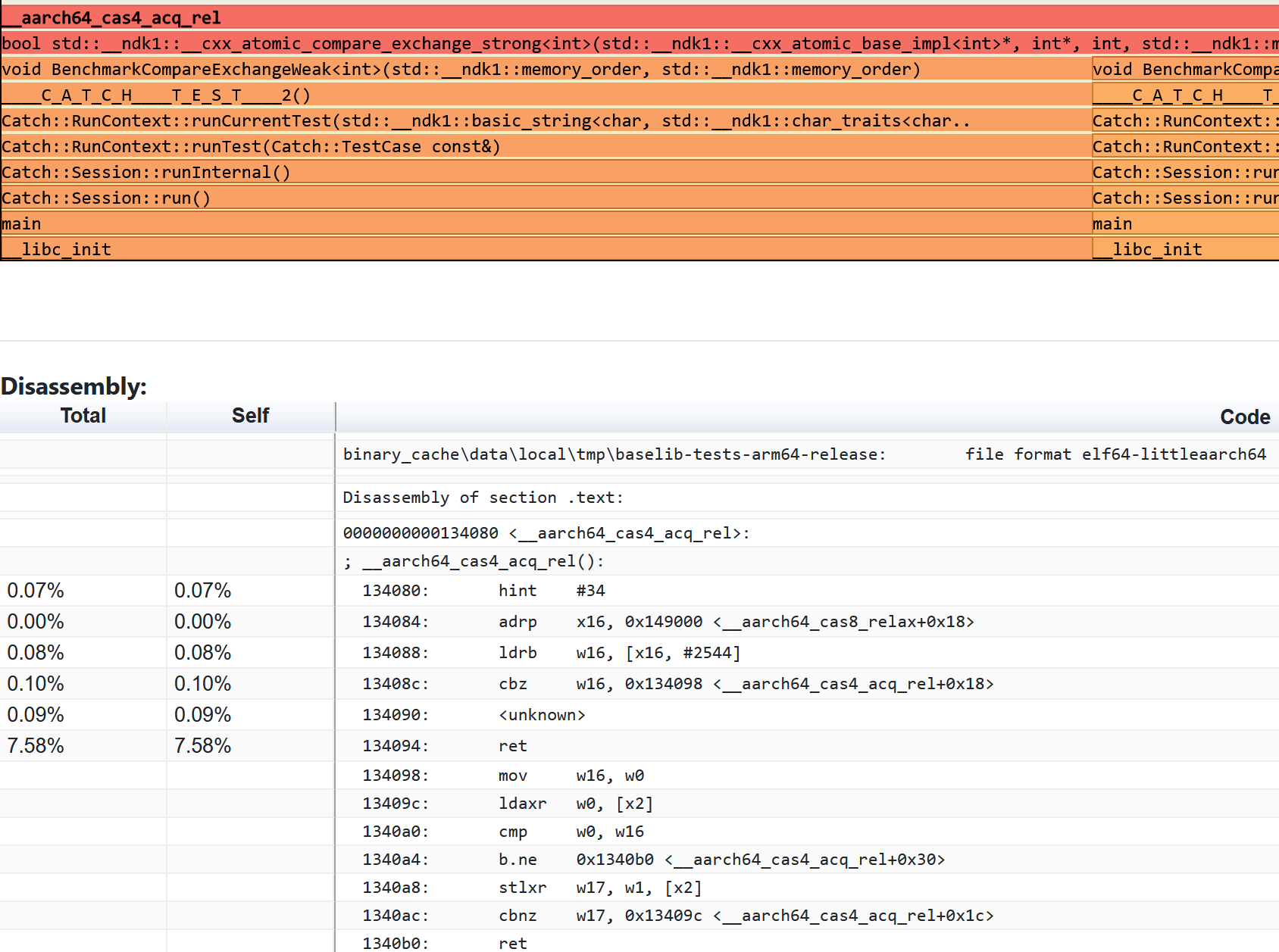Select the narrow truncated BenchmarkCompa frame
1279x952 pixels.
[x=1185, y=70]
